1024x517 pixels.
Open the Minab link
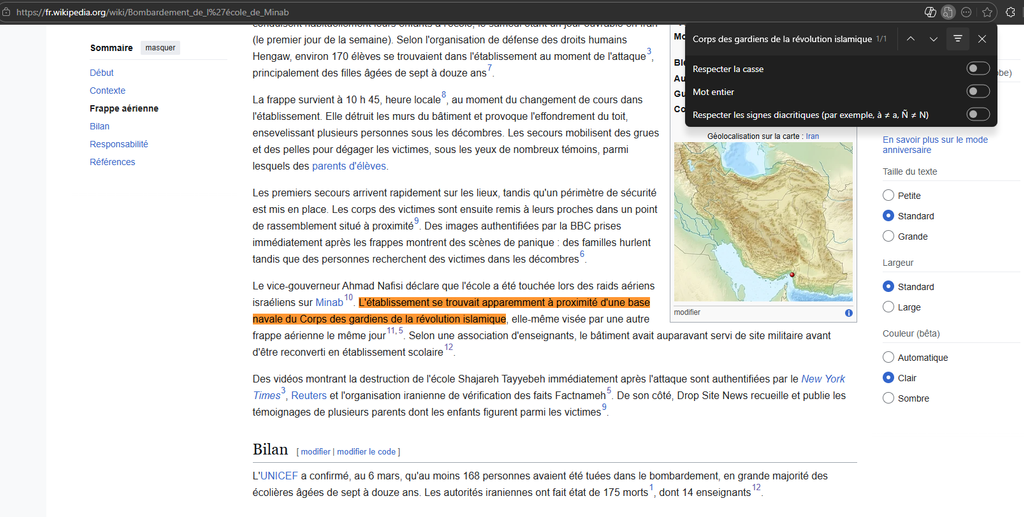click(x=329, y=302)
